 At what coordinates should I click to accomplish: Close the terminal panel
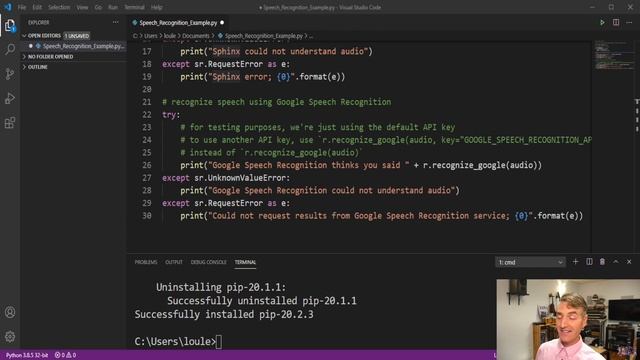(629, 262)
